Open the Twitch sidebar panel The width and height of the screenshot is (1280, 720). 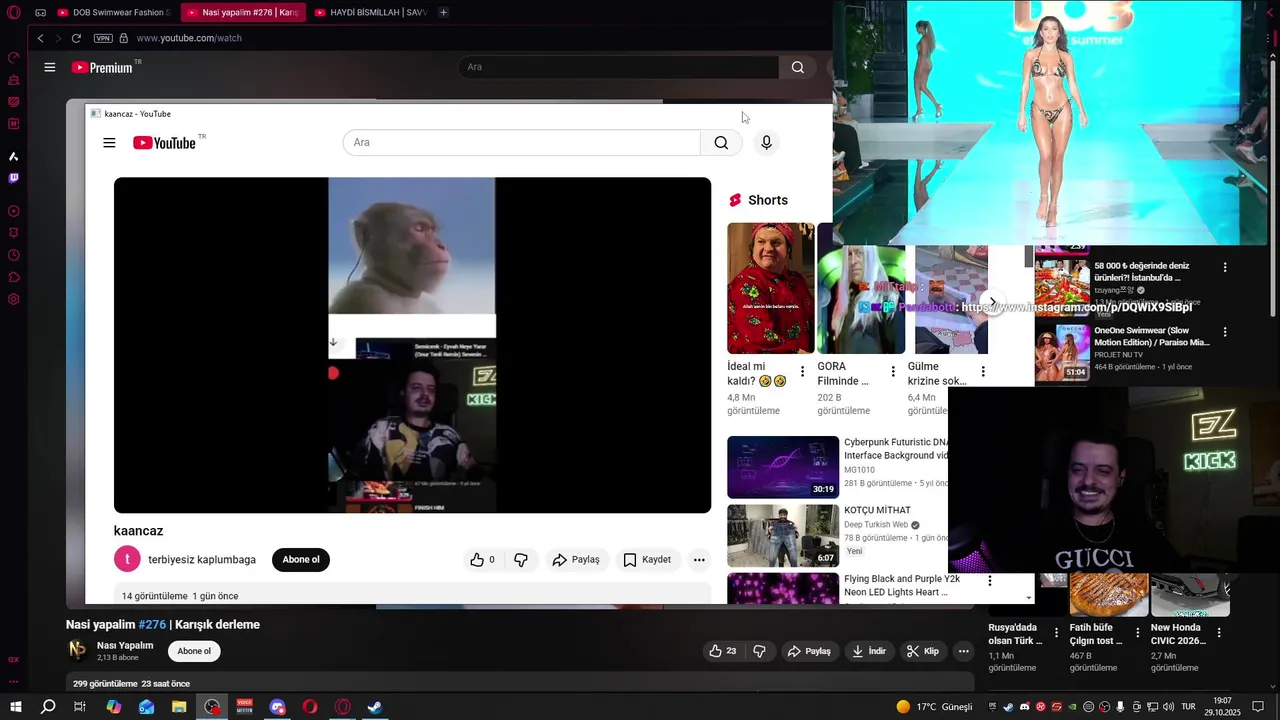14,179
